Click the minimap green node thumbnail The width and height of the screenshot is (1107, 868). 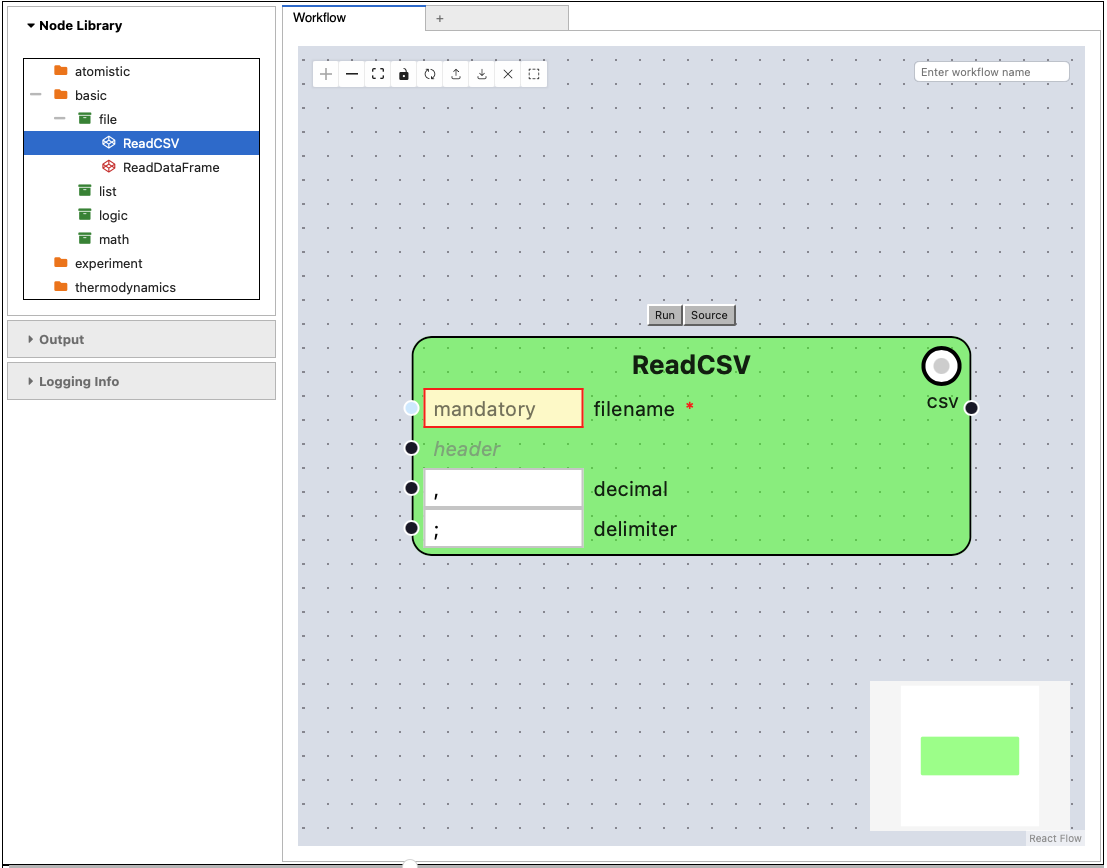[969, 756]
